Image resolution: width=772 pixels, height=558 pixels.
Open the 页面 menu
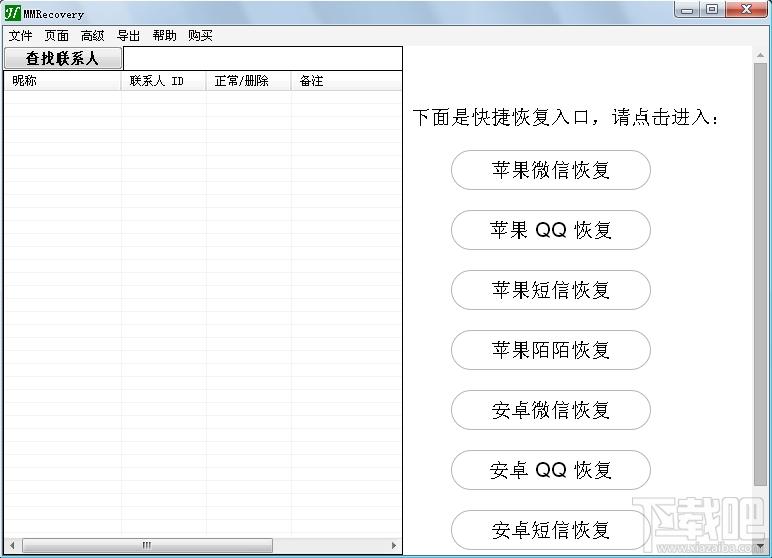pyautogui.click(x=56, y=35)
